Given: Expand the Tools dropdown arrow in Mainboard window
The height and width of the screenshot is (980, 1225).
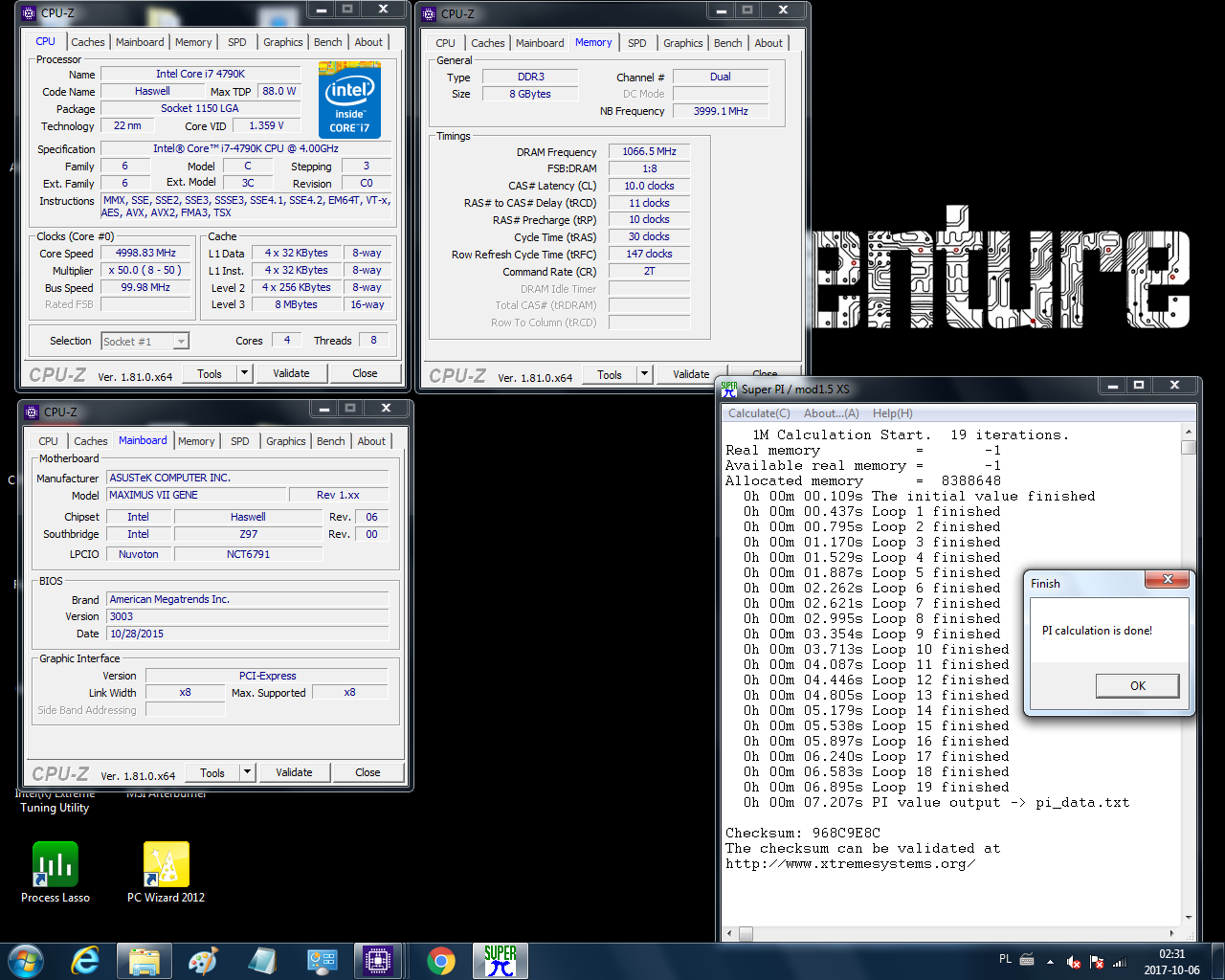Looking at the screenshot, I should click(x=248, y=772).
